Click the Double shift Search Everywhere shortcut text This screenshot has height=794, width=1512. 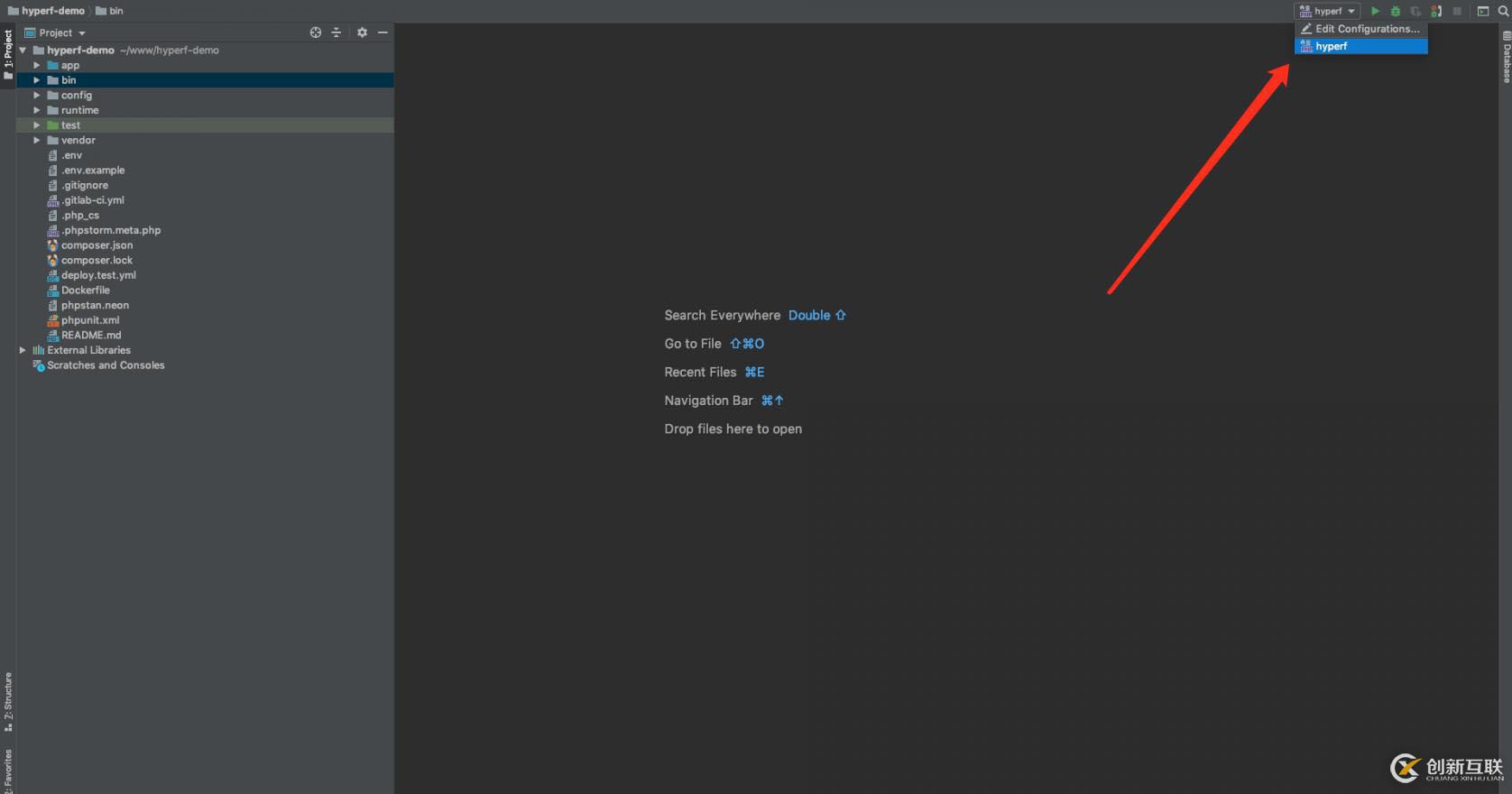point(817,315)
